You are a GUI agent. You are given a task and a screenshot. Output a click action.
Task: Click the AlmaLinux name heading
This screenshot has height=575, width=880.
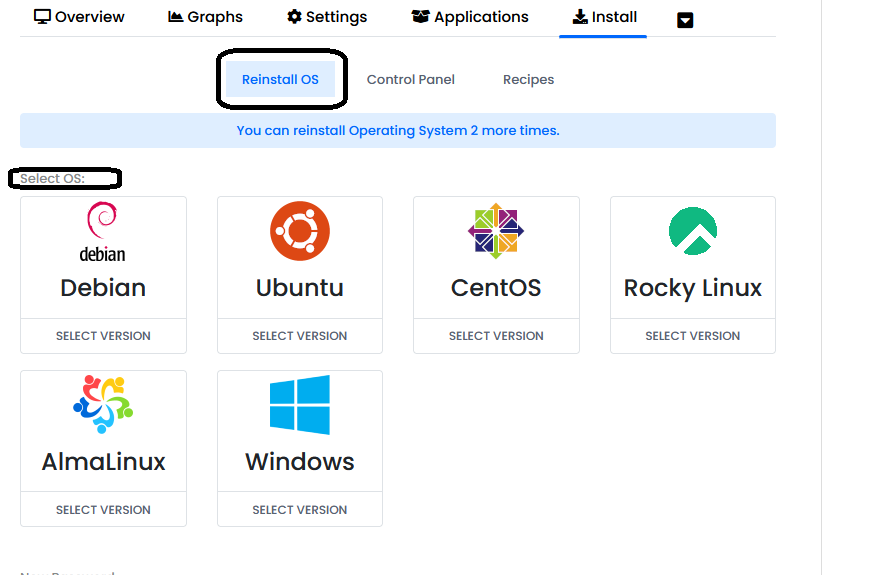pos(103,462)
